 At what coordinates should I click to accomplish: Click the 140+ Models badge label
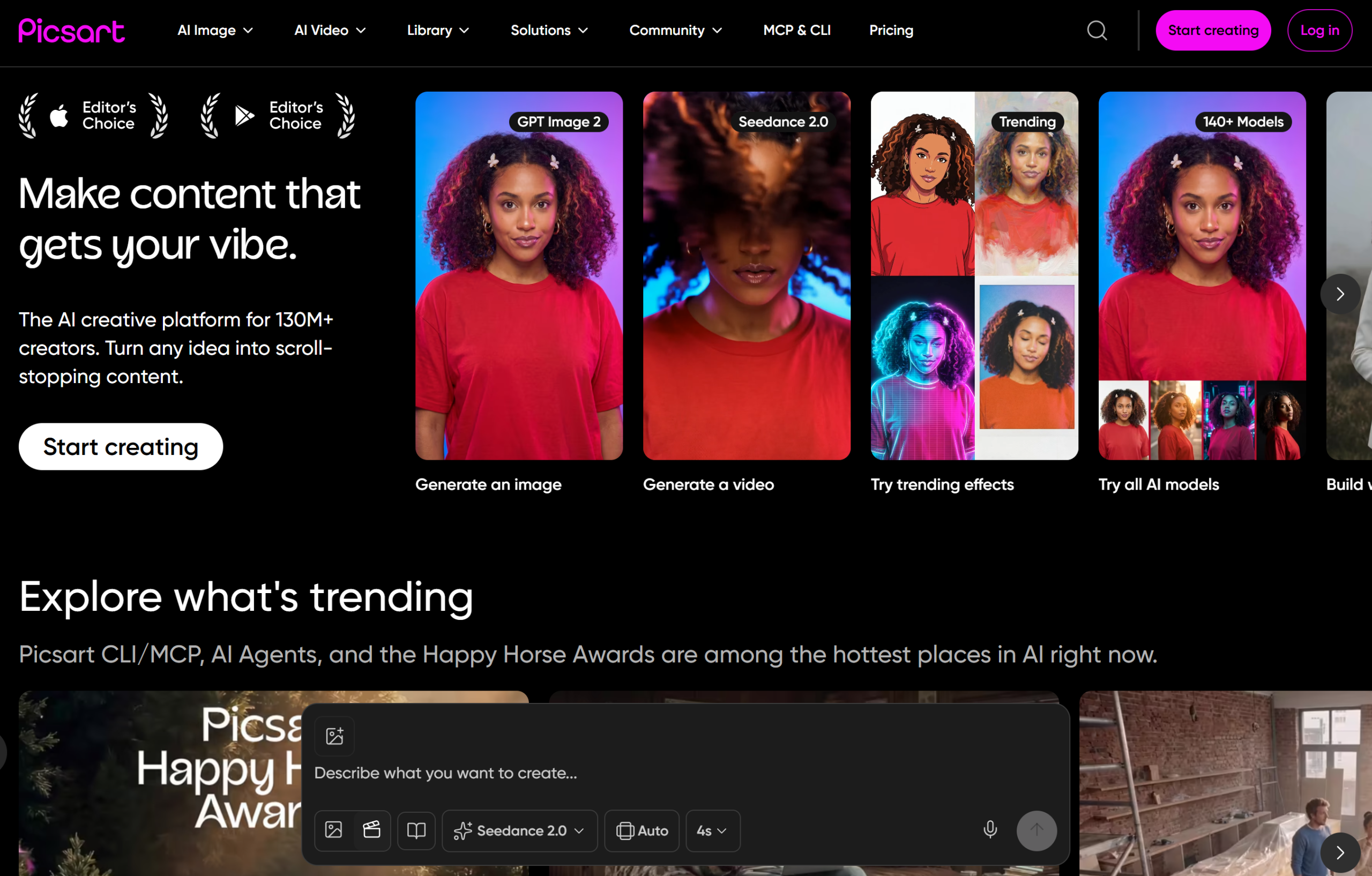pyautogui.click(x=1243, y=122)
